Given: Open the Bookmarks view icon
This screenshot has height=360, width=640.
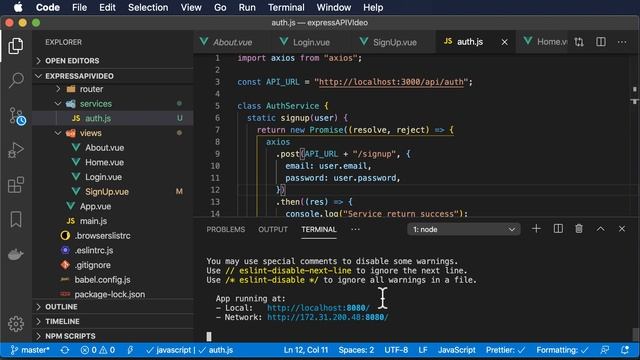Looking at the screenshot, I should [x=16, y=220].
